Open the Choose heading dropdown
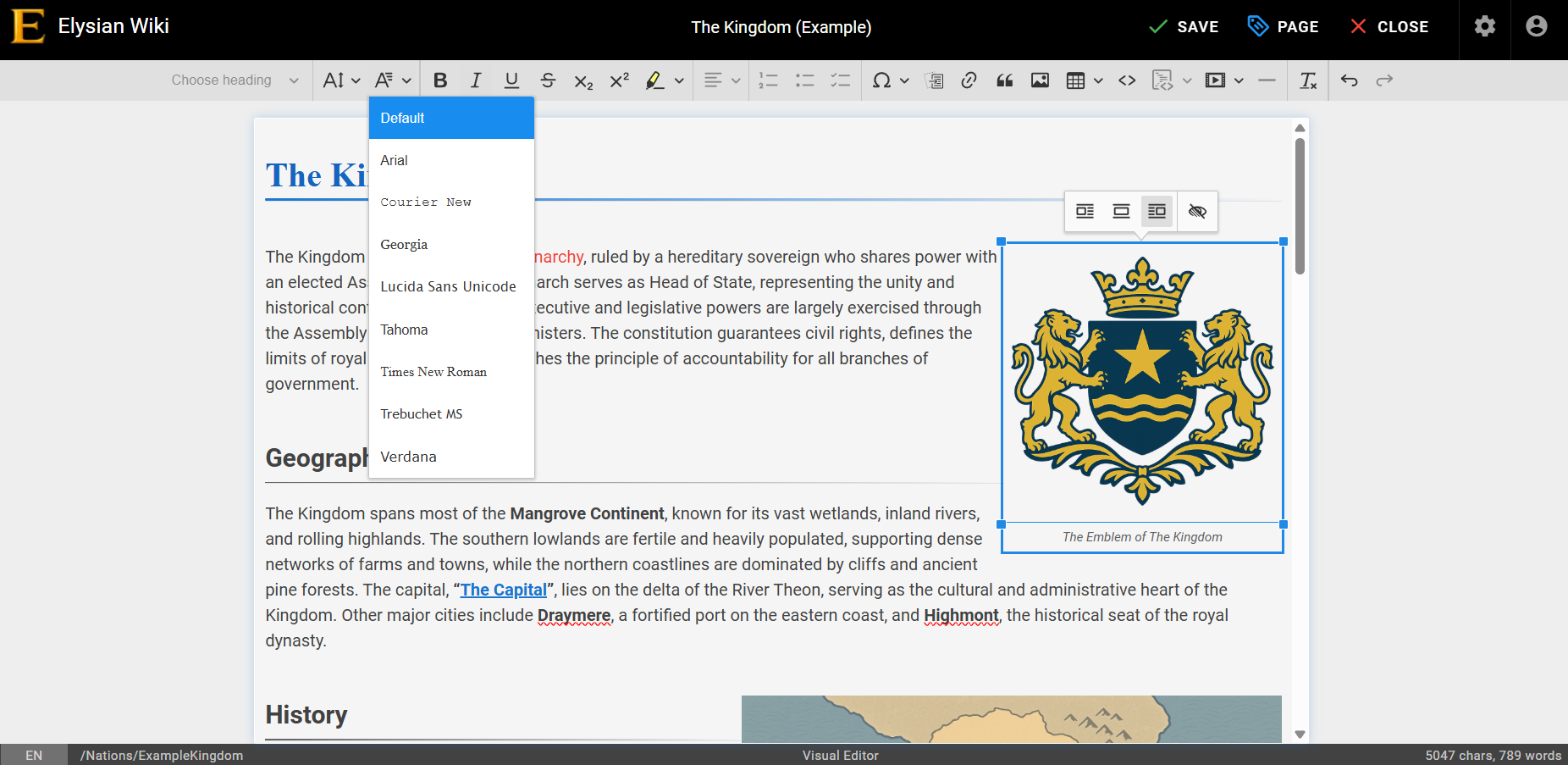Image resolution: width=1568 pixels, height=765 pixels. [235, 80]
